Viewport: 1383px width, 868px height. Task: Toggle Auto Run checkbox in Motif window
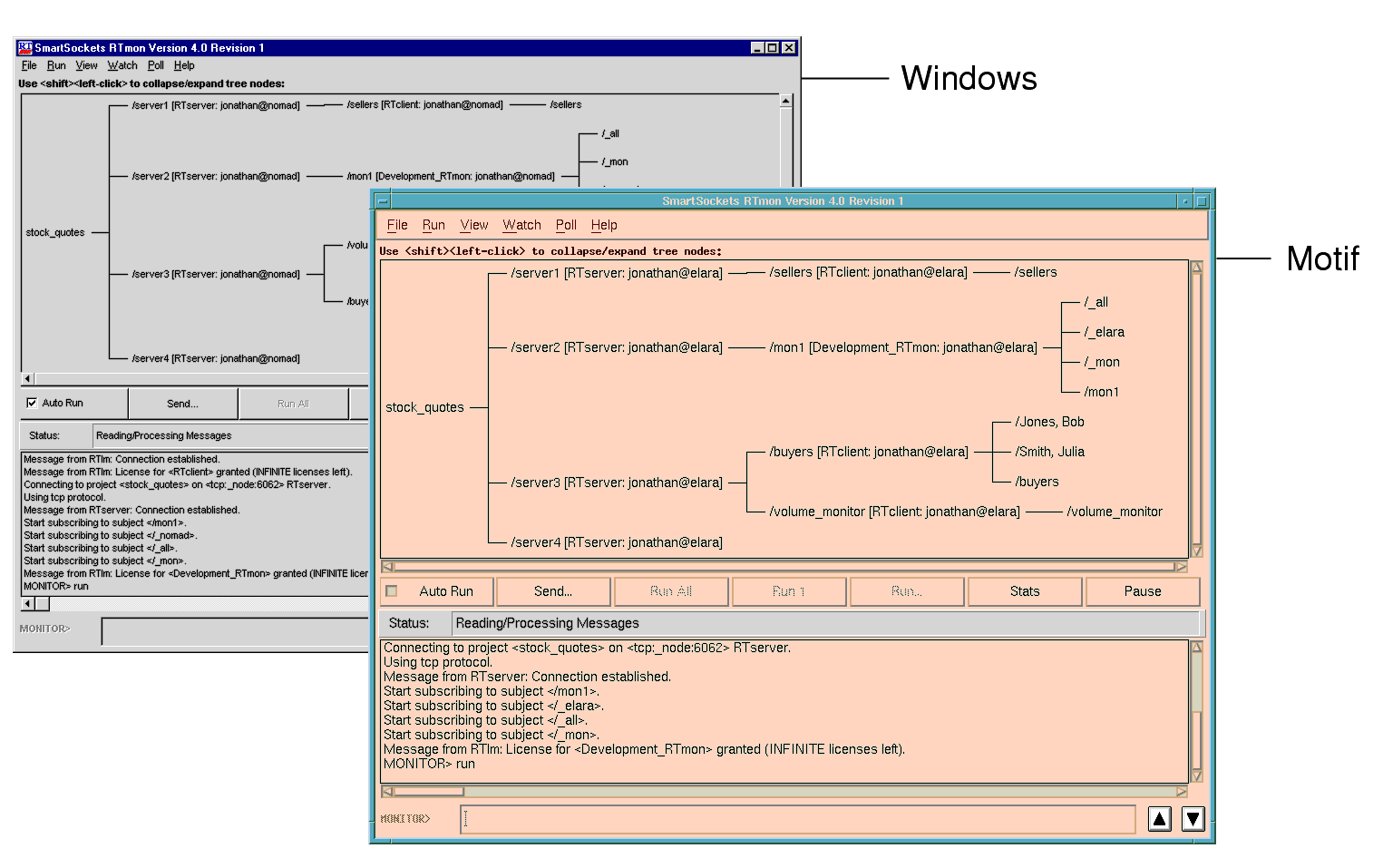point(392,591)
